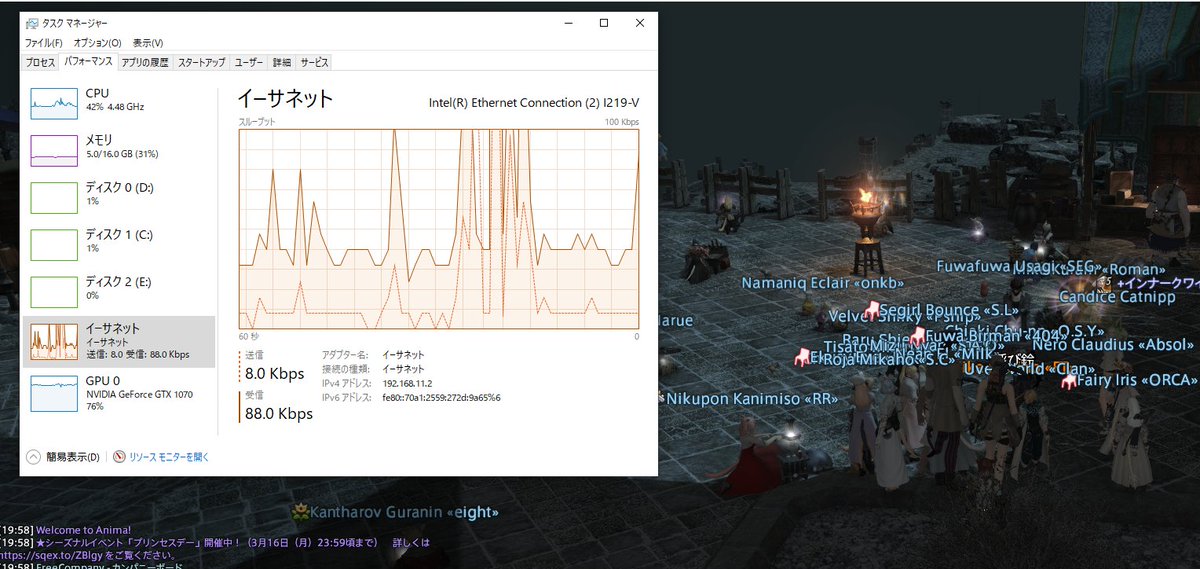Click the Task Manager title bar icon

(x=30, y=22)
